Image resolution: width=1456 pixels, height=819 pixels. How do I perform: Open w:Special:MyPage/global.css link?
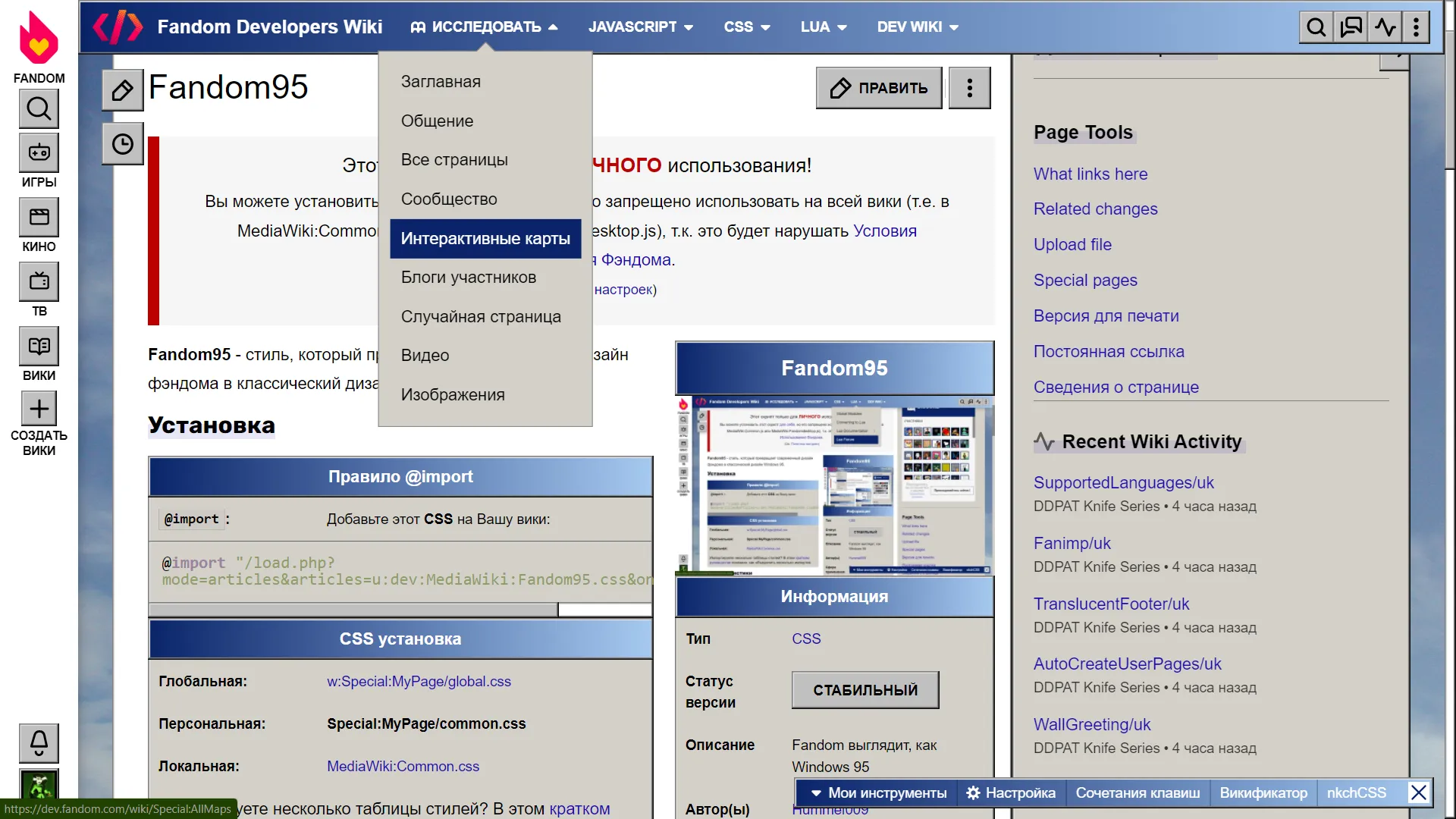click(419, 681)
